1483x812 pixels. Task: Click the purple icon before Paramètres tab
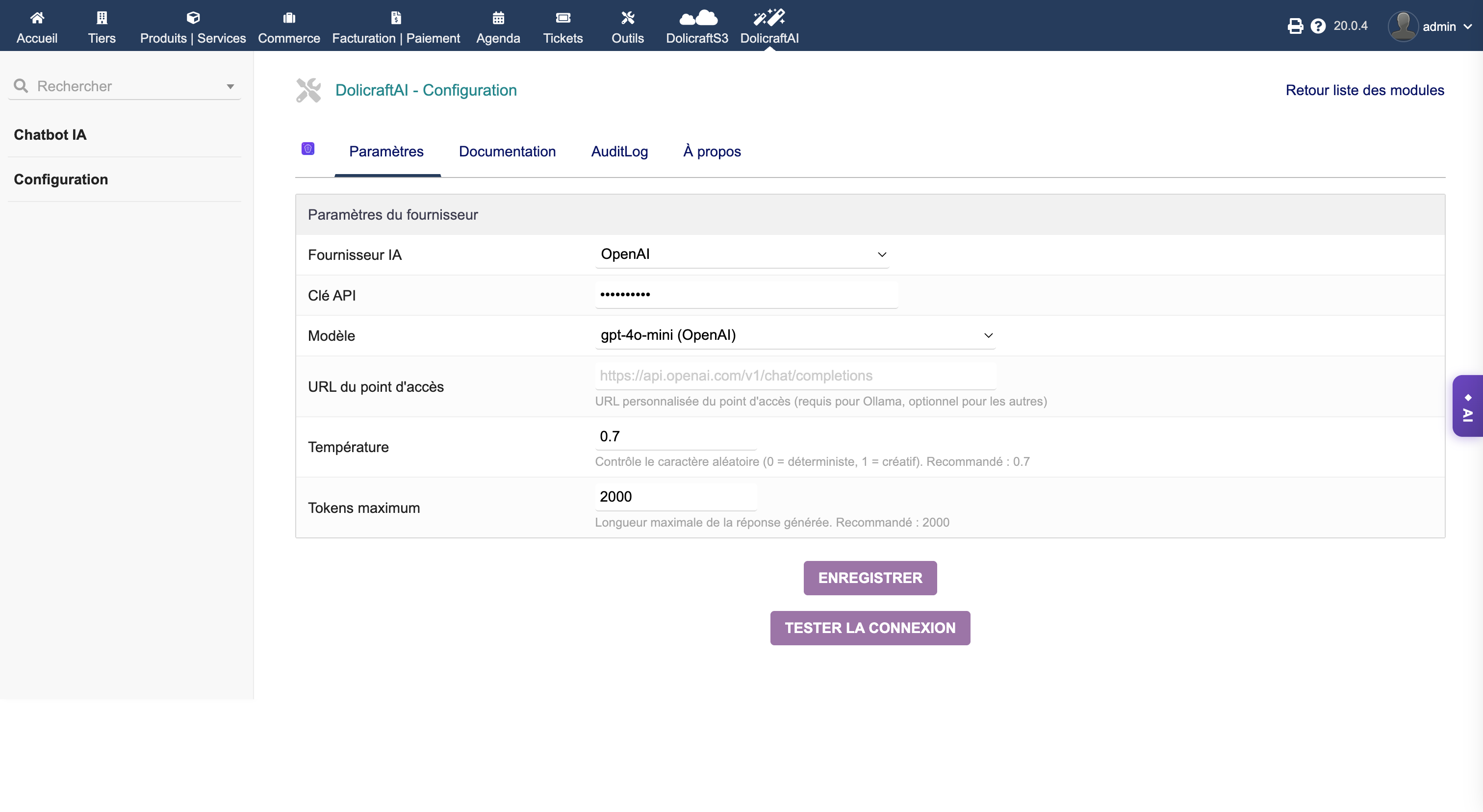[x=308, y=149]
